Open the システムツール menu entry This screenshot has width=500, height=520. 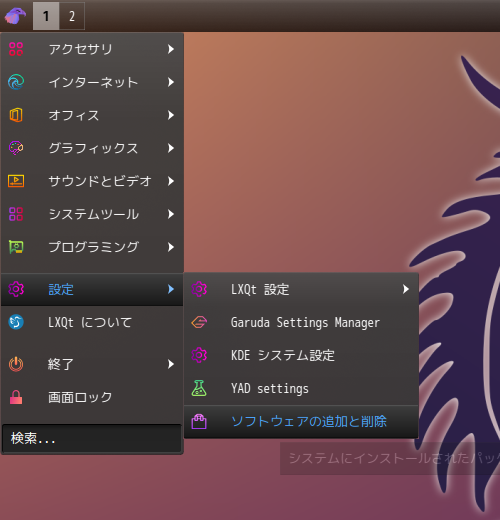point(92,214)
